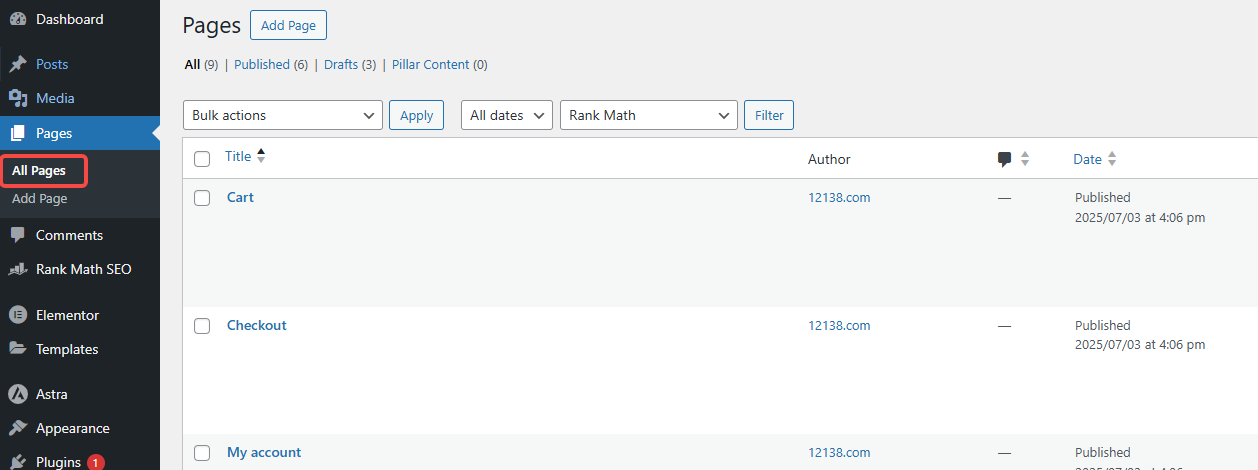The width and height of the screenshot is (1258, 470).
Task: Open the My account page title link
Action: (264, 452)
